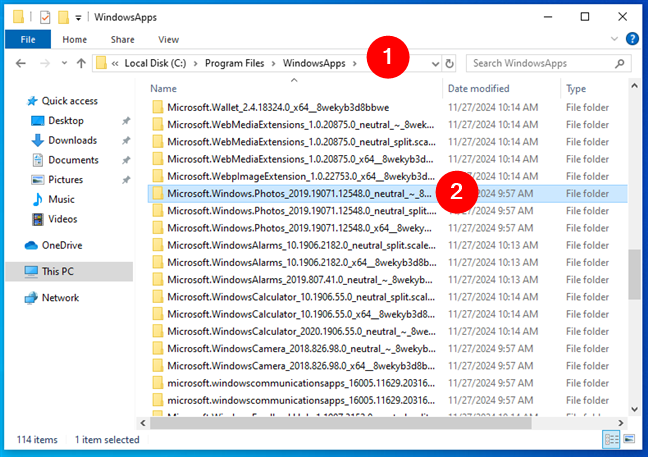Switch to Details view icon
The height and width of the screenshot is (457, 648).
[611, 439]
